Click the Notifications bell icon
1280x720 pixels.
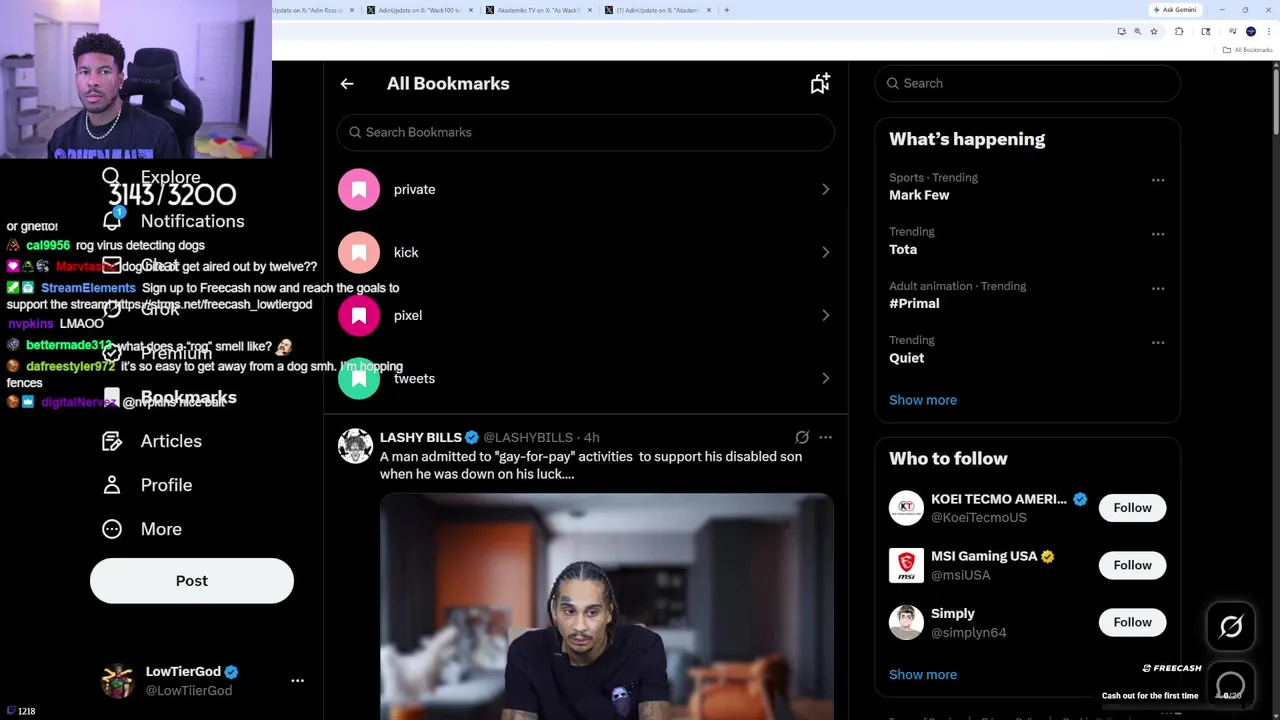tap(112, 220)
